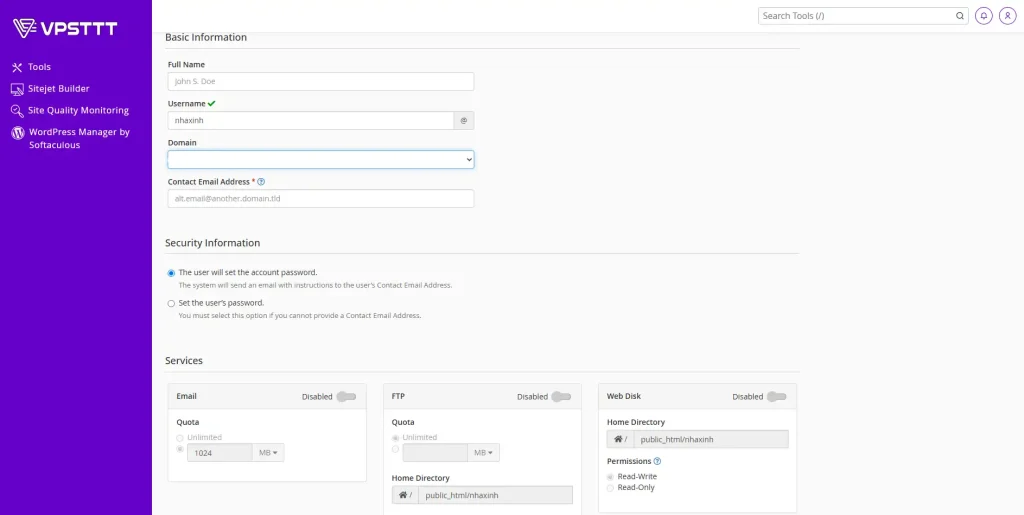Viewport: 1024px width, 515px height.
Task: Select the custom FTP quota radio
Action: click(395, 449)
